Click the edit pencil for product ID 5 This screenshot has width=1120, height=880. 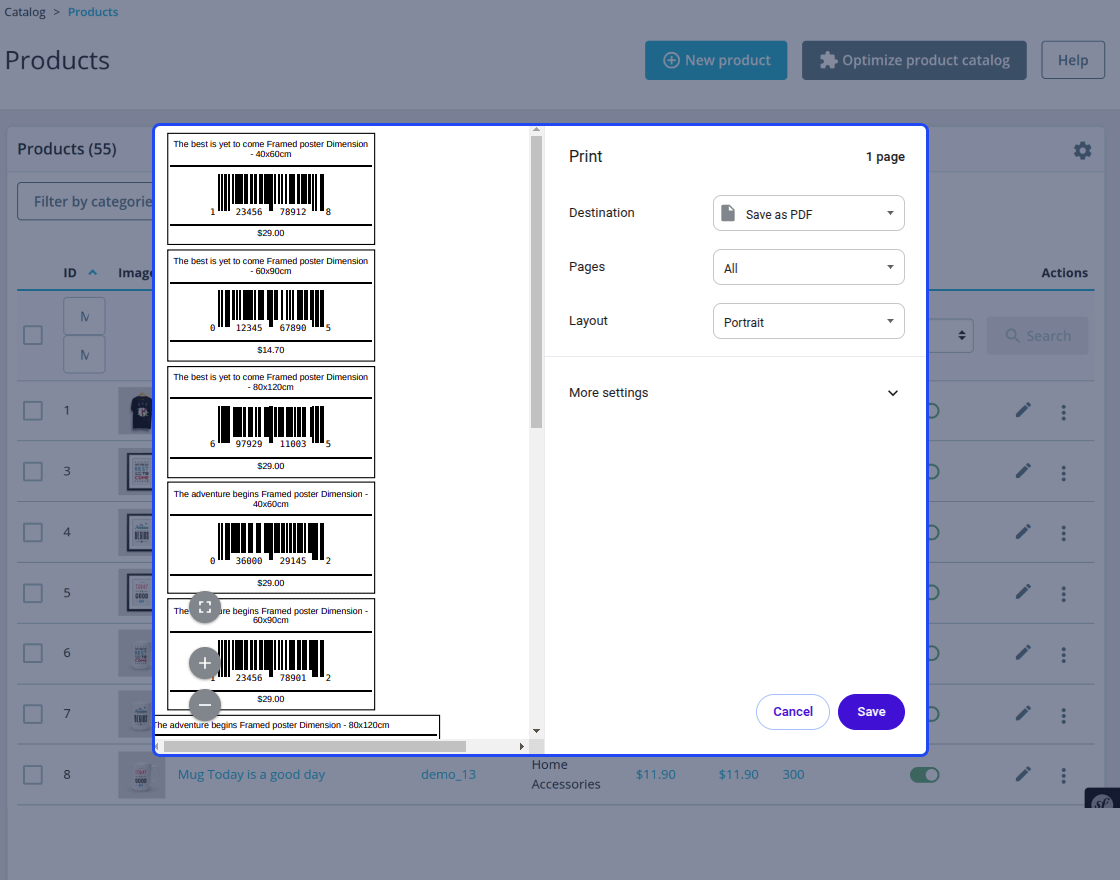coord(1023,592)
